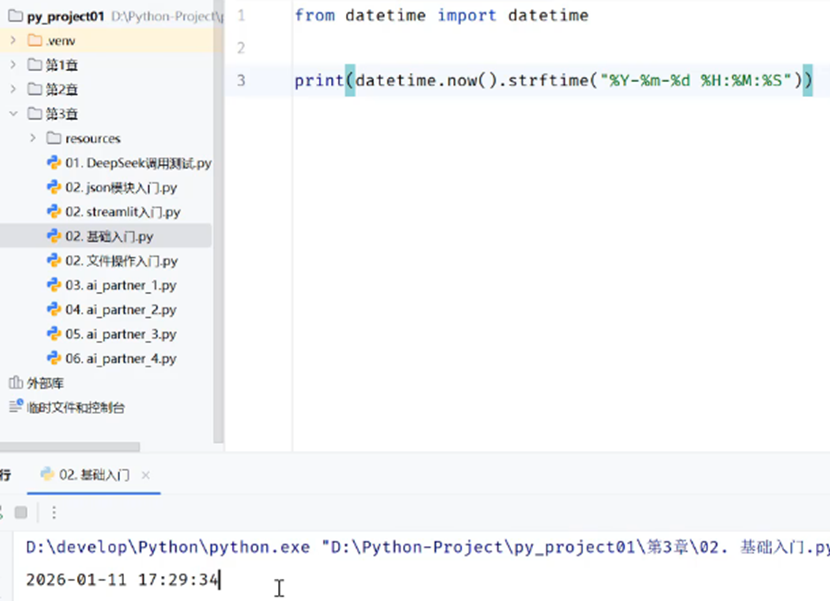830x601 pixels.
Task: Select the py_project01 root folder
Action: [x=66, y=16]
